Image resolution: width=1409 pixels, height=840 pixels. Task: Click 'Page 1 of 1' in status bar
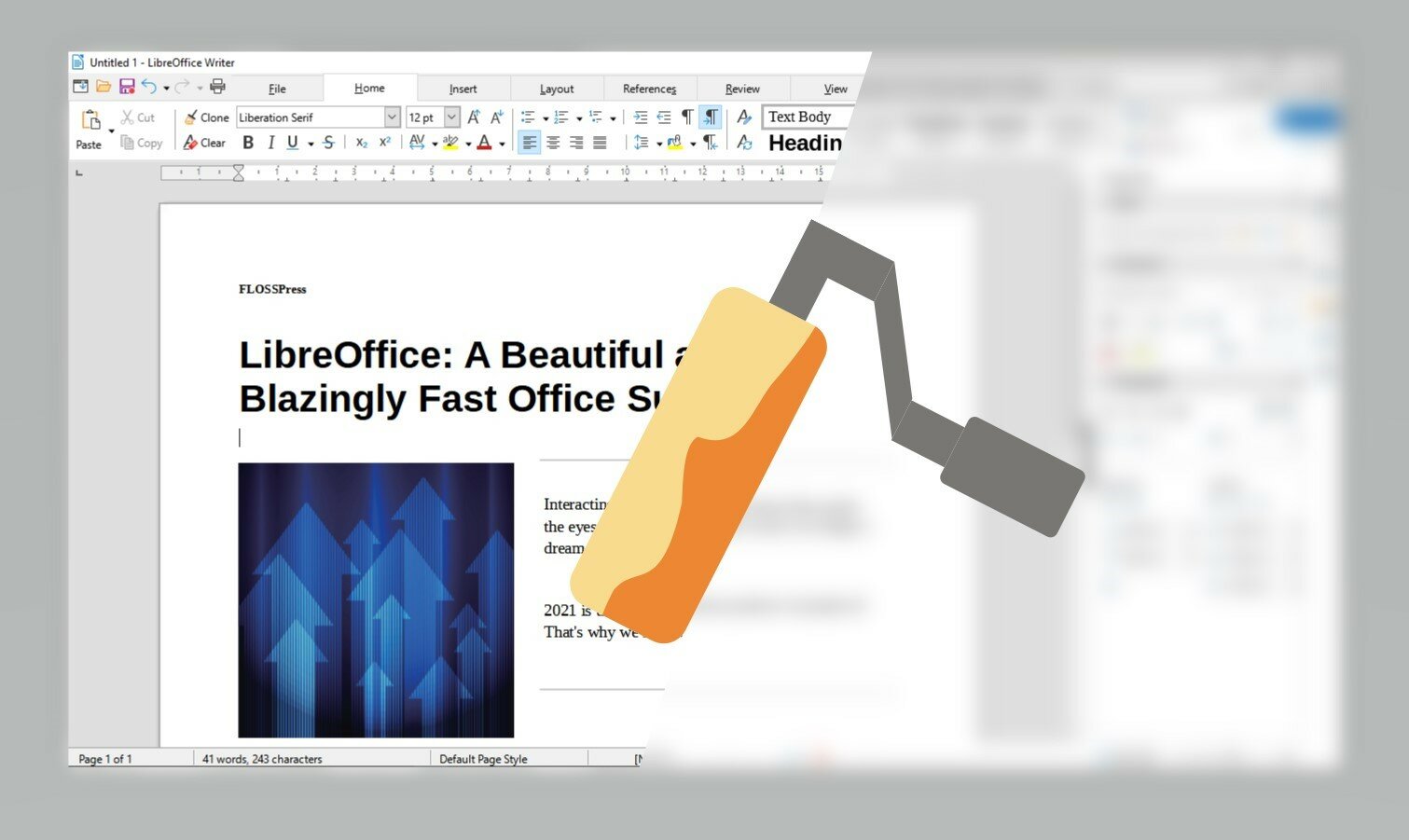coord(105,759)
